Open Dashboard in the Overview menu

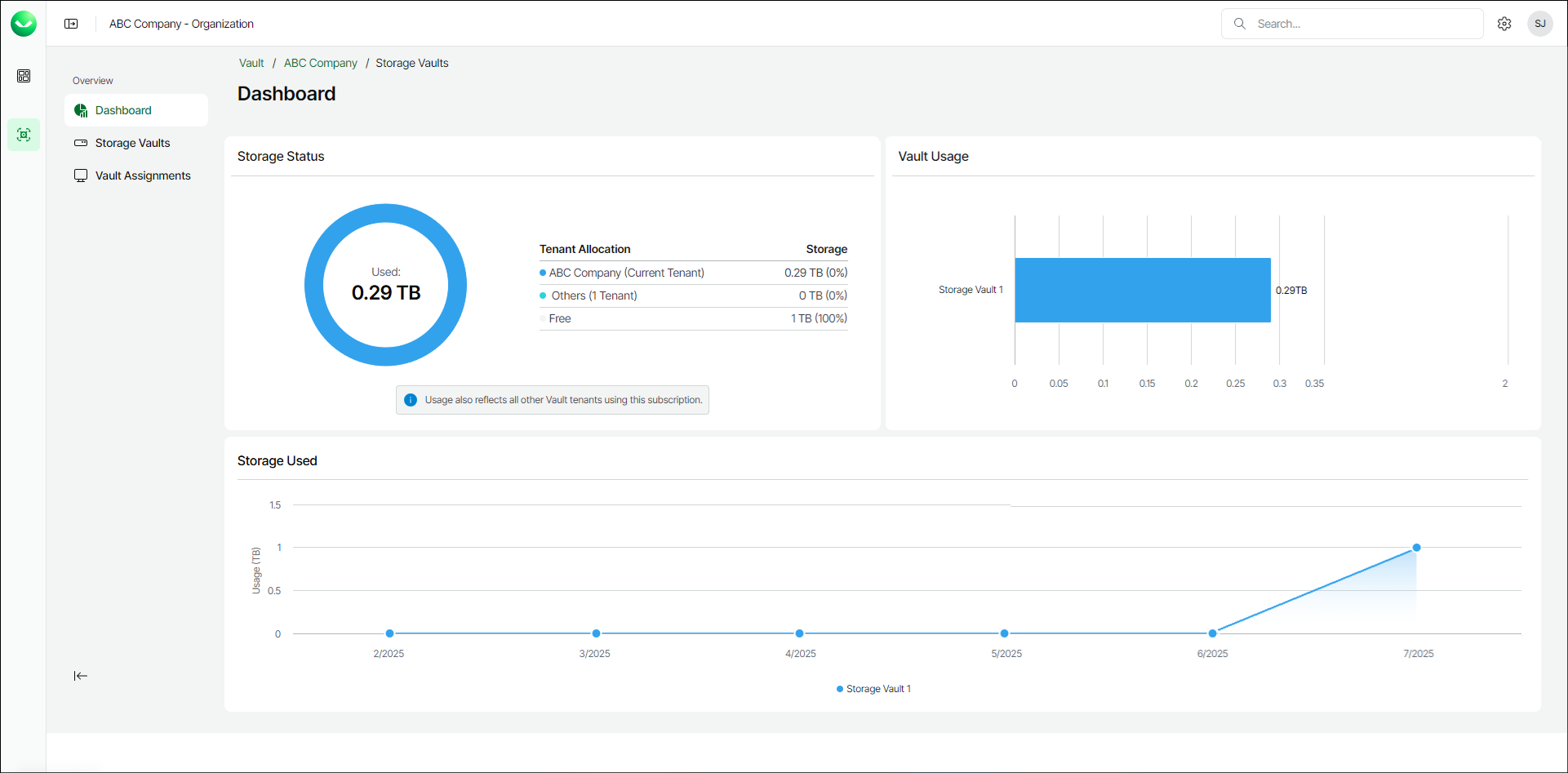click(x=123, y=110)
